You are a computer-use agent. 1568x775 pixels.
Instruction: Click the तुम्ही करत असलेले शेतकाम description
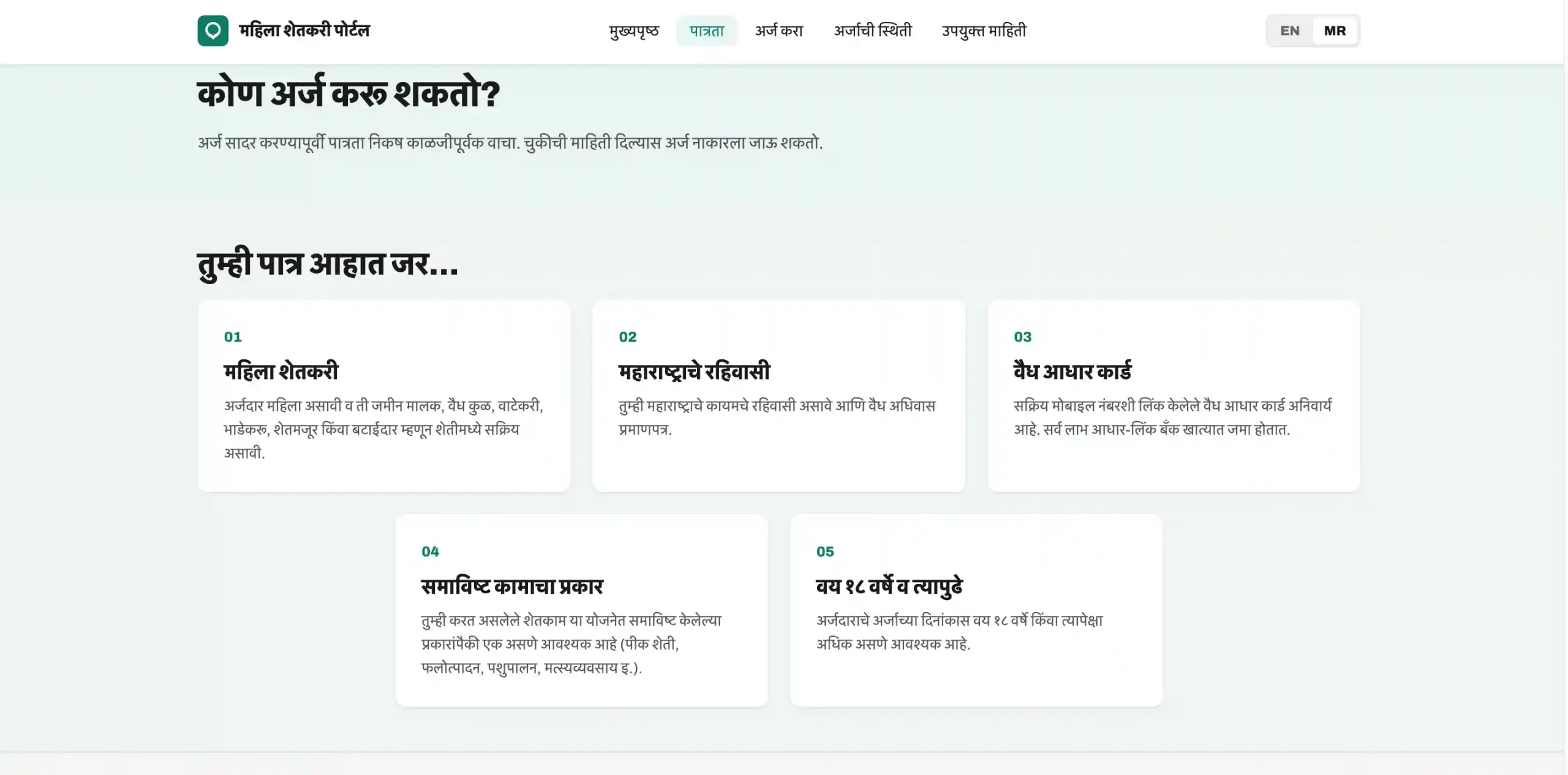(571, 644)
